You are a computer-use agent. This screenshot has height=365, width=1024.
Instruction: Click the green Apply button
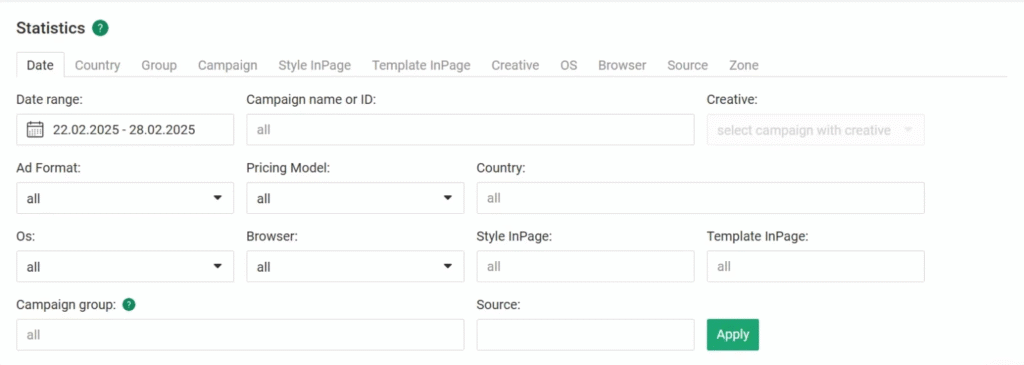pos(733,334)
